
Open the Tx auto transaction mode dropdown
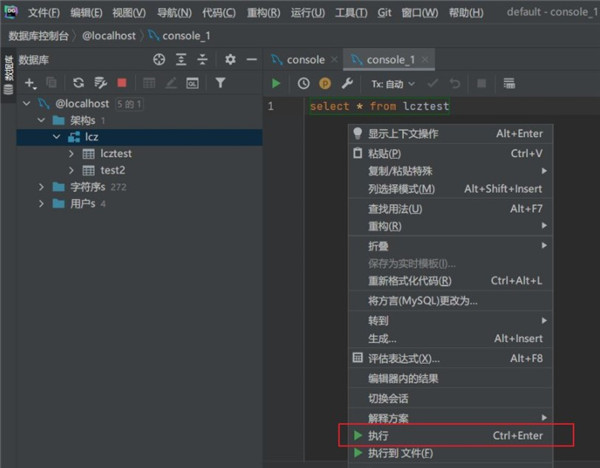click(393, 83)
